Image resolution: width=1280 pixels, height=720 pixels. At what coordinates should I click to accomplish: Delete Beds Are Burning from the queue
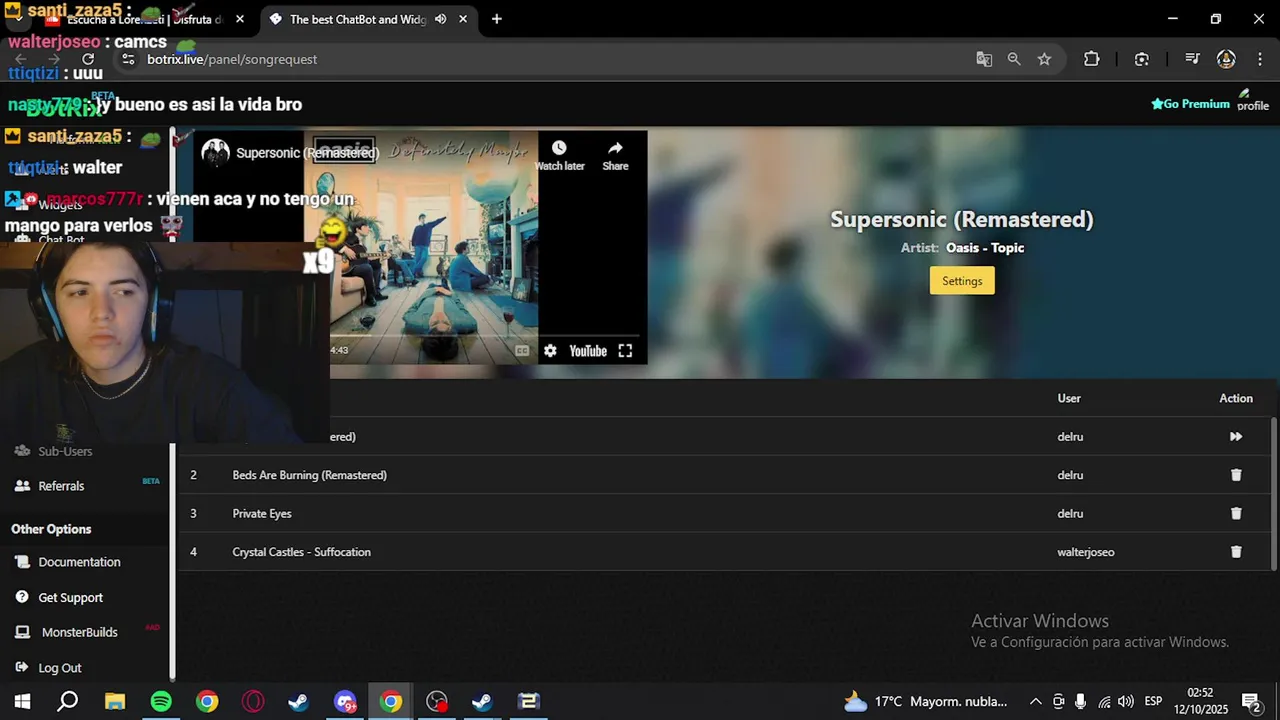coord(1236,475)
